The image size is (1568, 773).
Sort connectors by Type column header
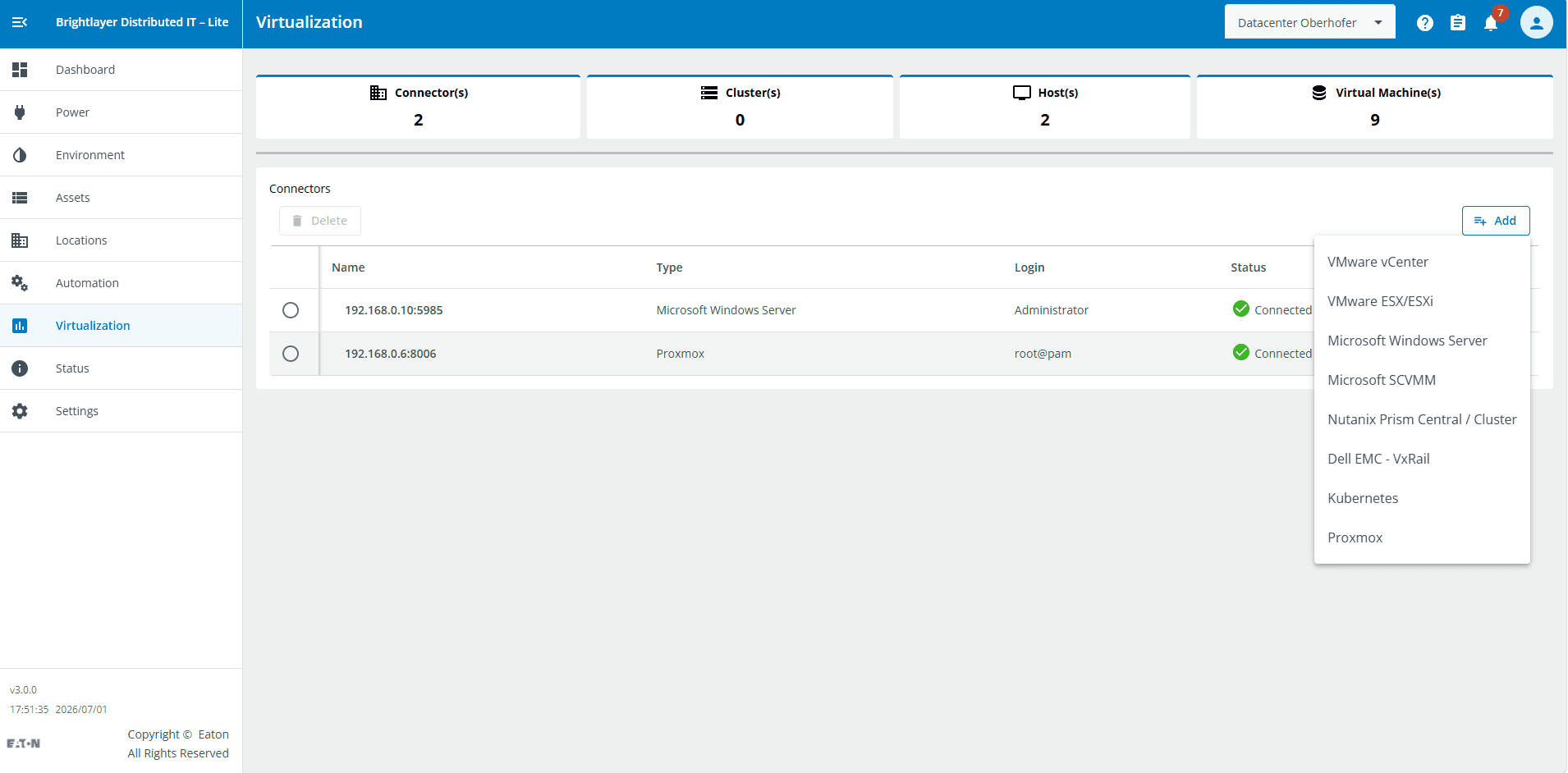pyautogui.click(x=669, y=268)
